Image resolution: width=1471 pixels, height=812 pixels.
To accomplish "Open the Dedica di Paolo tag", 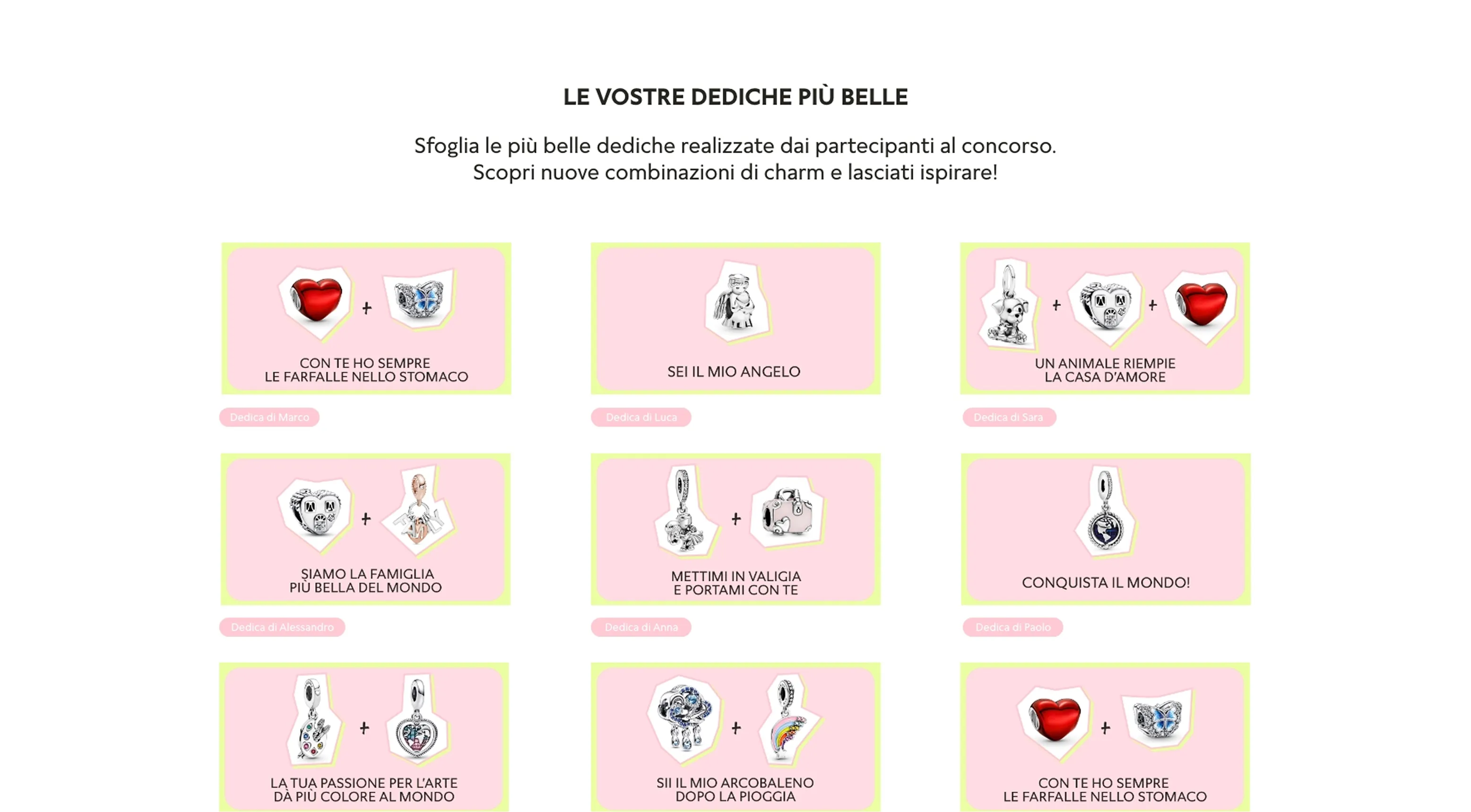I will 1013,627.
